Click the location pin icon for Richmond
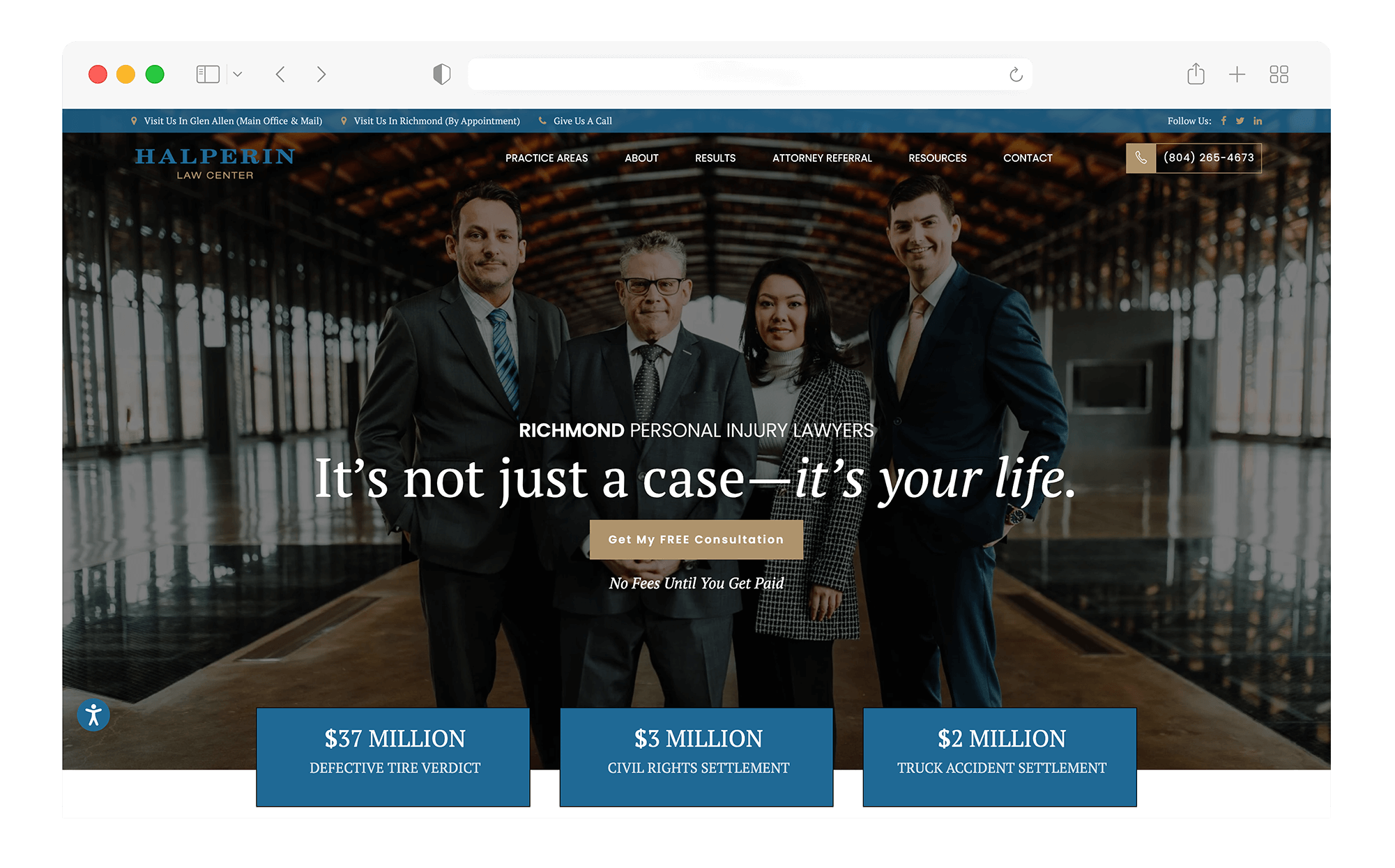Screen dimensions: 1395x868 (x=344, y=121)
